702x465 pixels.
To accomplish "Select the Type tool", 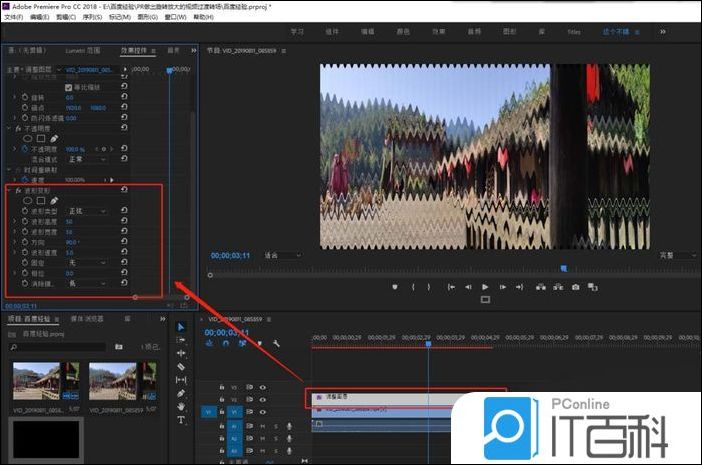I will [x=181, y=420].
